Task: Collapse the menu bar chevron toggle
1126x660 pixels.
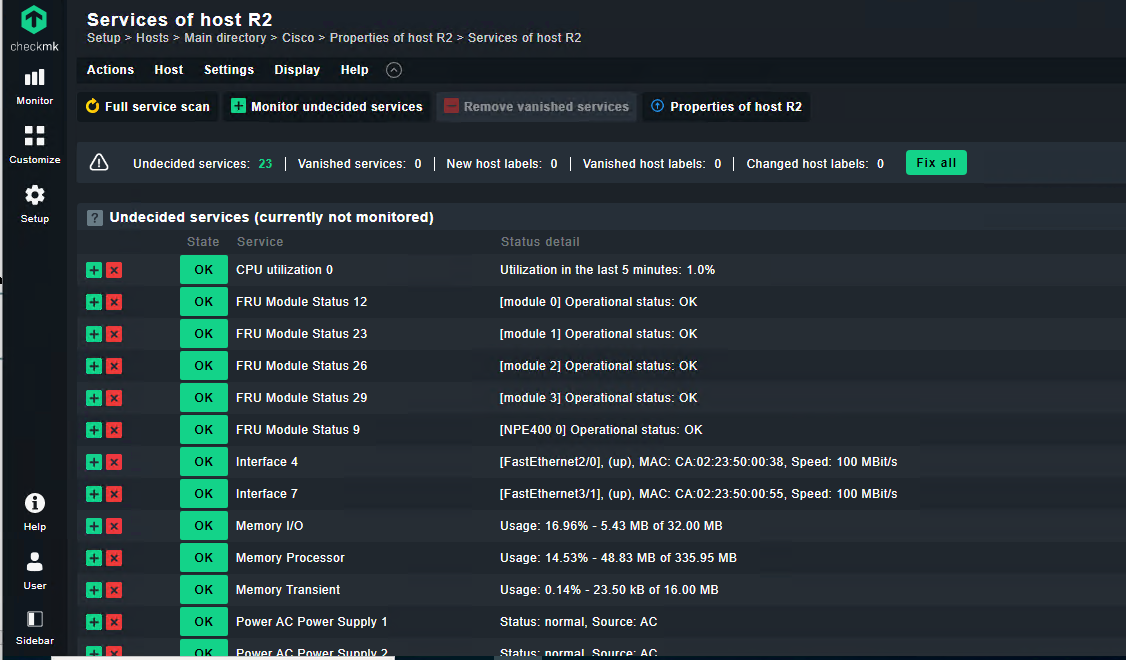Action: [x=394, y=70]
